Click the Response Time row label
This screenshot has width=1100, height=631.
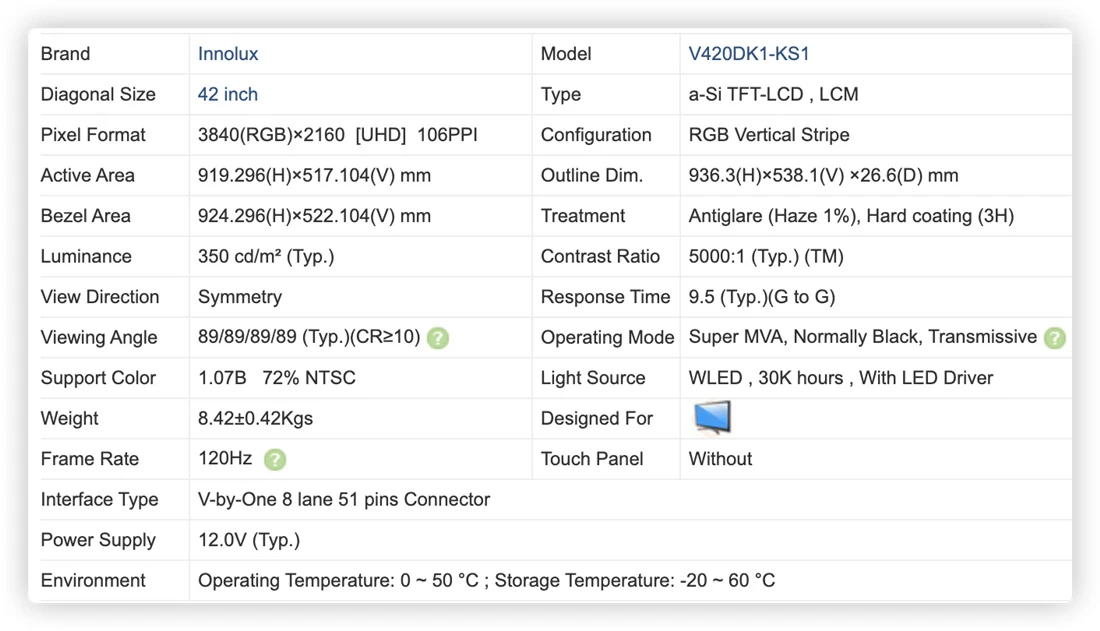pos(605,297)
